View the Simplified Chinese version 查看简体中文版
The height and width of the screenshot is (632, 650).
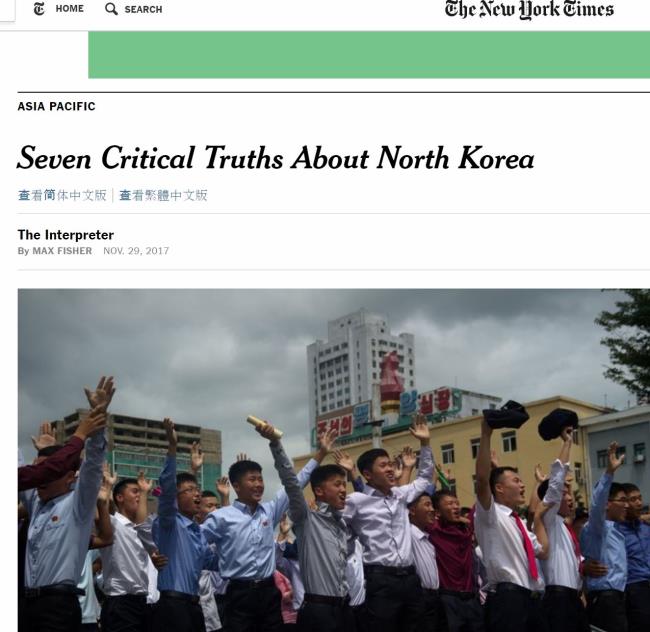62,195
